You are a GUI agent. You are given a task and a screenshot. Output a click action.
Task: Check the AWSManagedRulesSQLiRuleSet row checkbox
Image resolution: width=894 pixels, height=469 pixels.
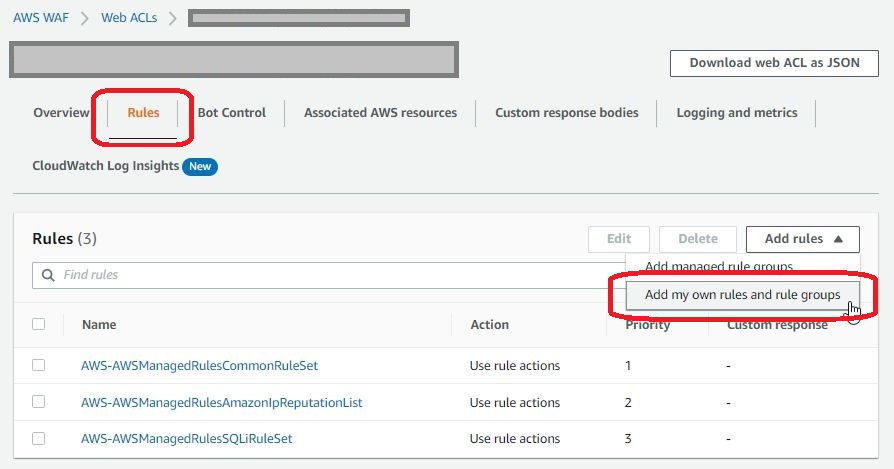[x=39, y=439]
